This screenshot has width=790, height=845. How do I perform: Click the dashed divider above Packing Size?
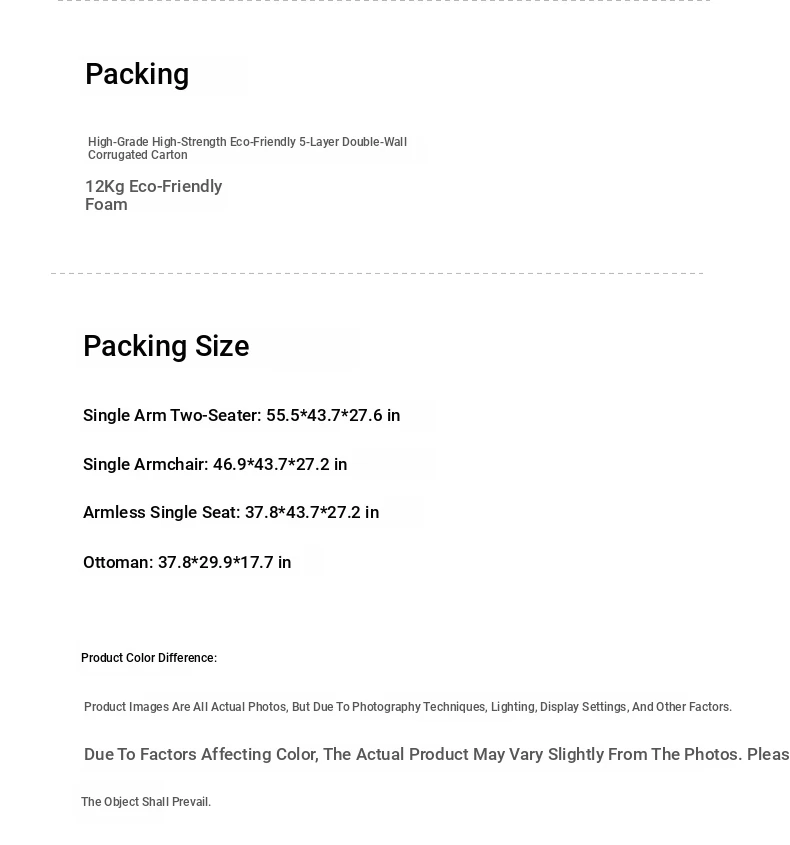[377, 273]
